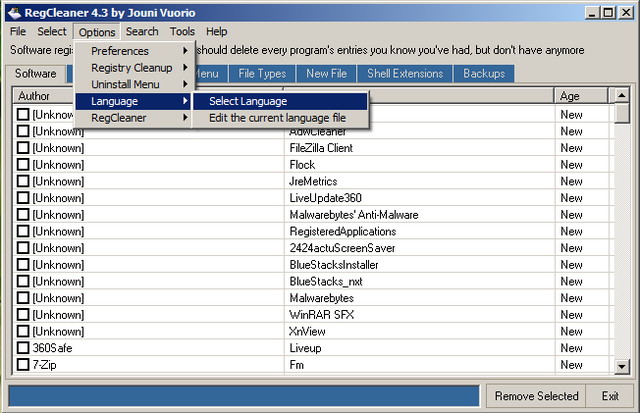The width and height of the screenshot is (640, 413).
Task: Open the Tools menu
Action: point(182,31)
